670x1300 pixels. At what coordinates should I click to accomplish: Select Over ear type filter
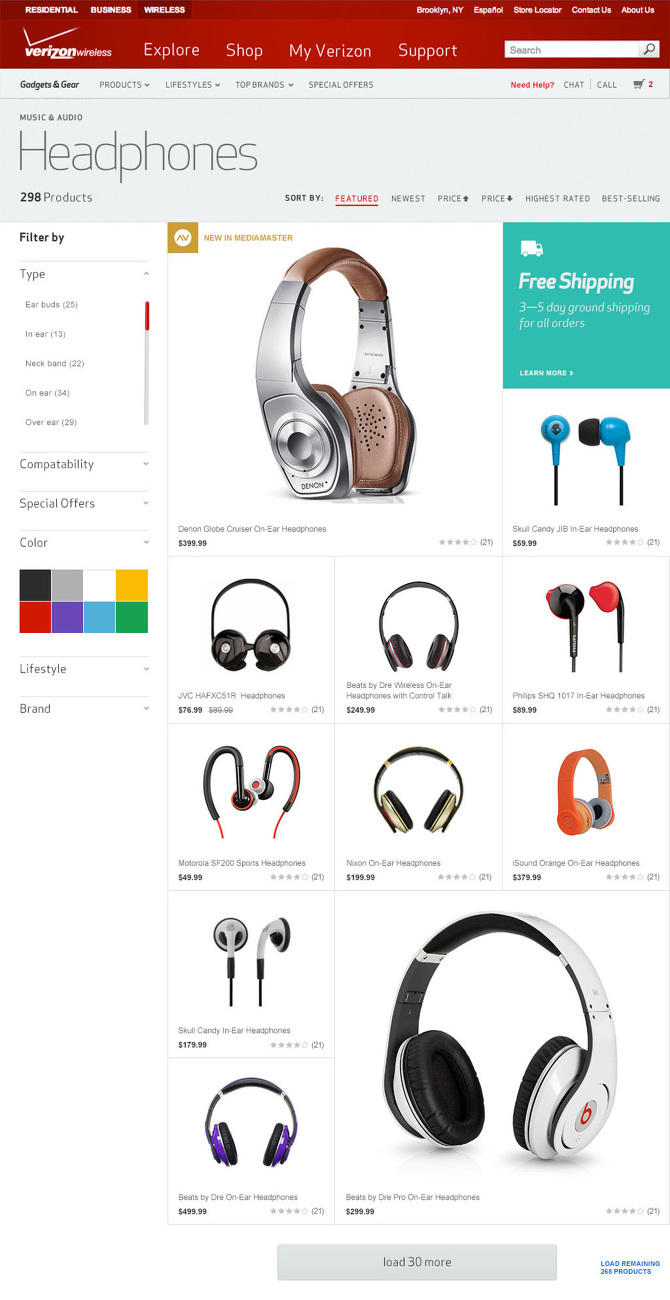click(x=51, y=422)
